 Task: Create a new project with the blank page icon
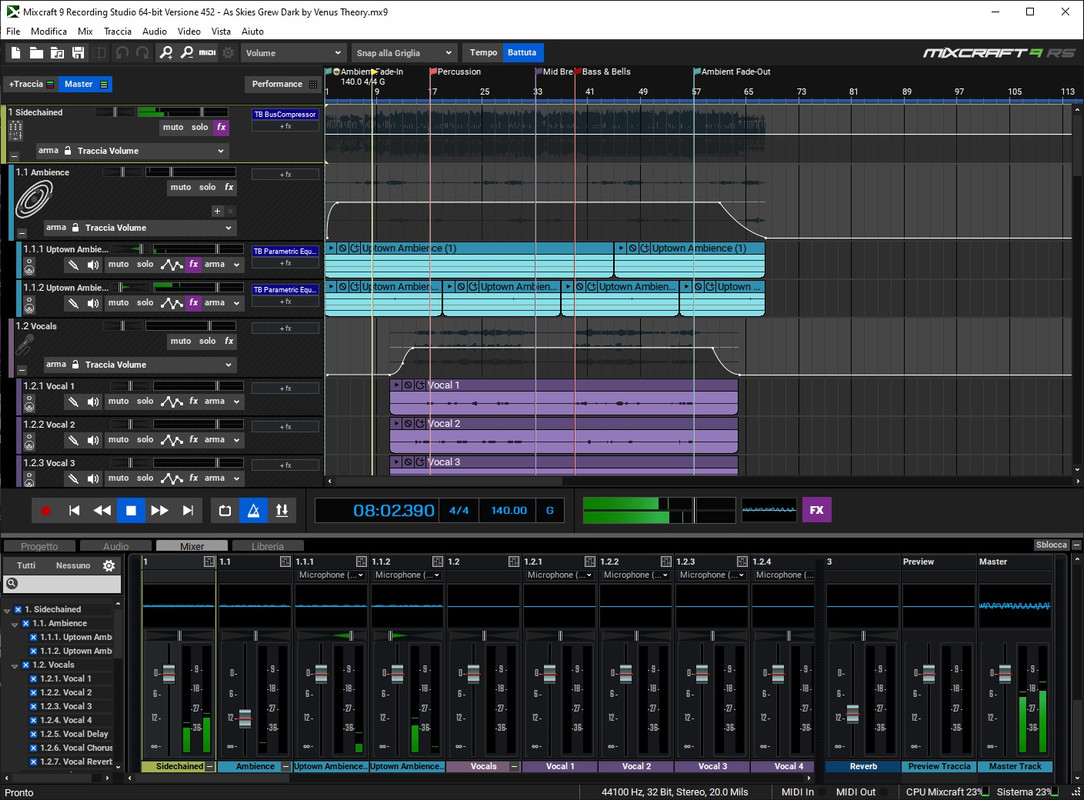(16, 53)
